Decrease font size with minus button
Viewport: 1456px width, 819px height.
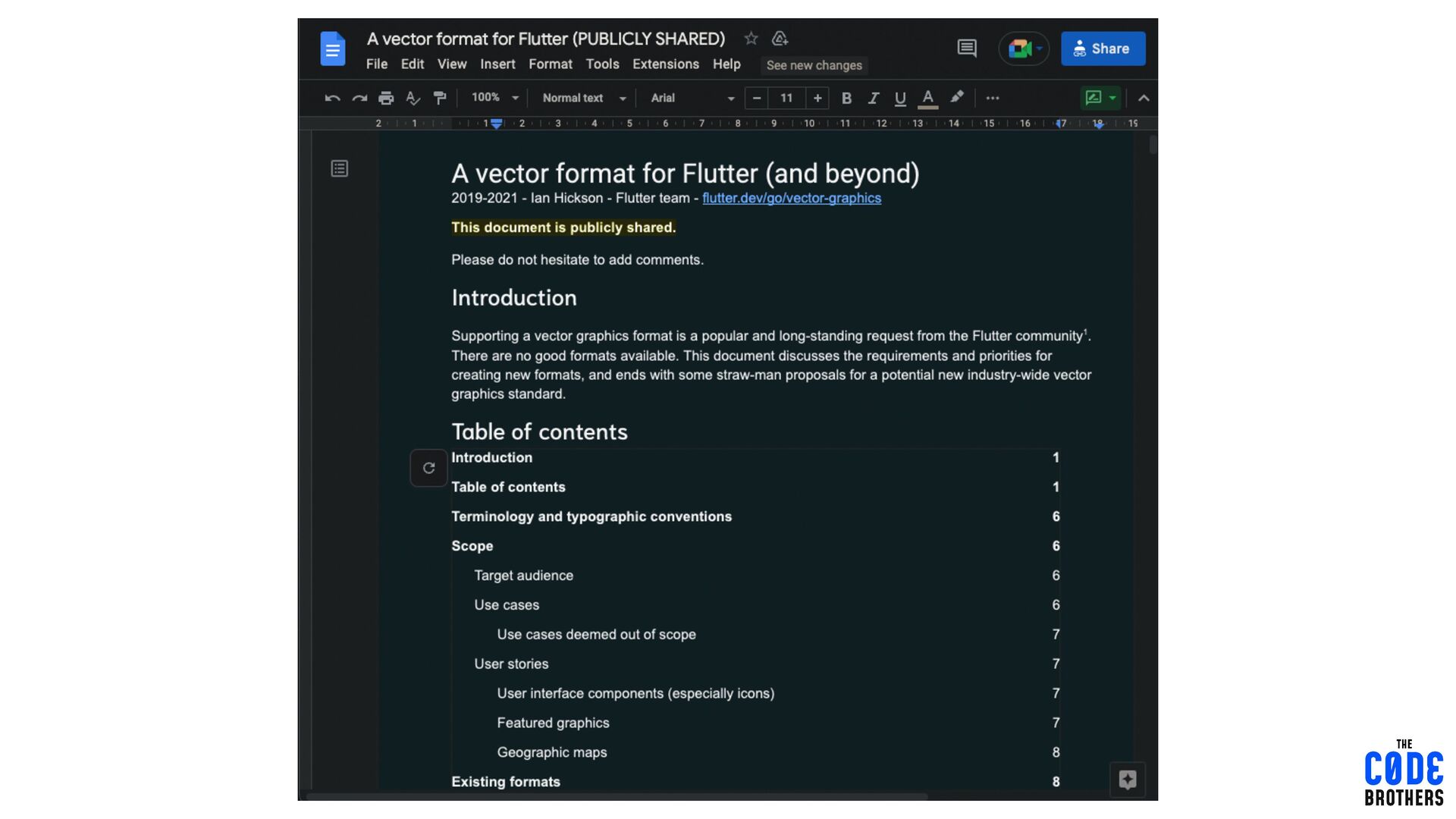pyautogui.click(x=756, y=98)
